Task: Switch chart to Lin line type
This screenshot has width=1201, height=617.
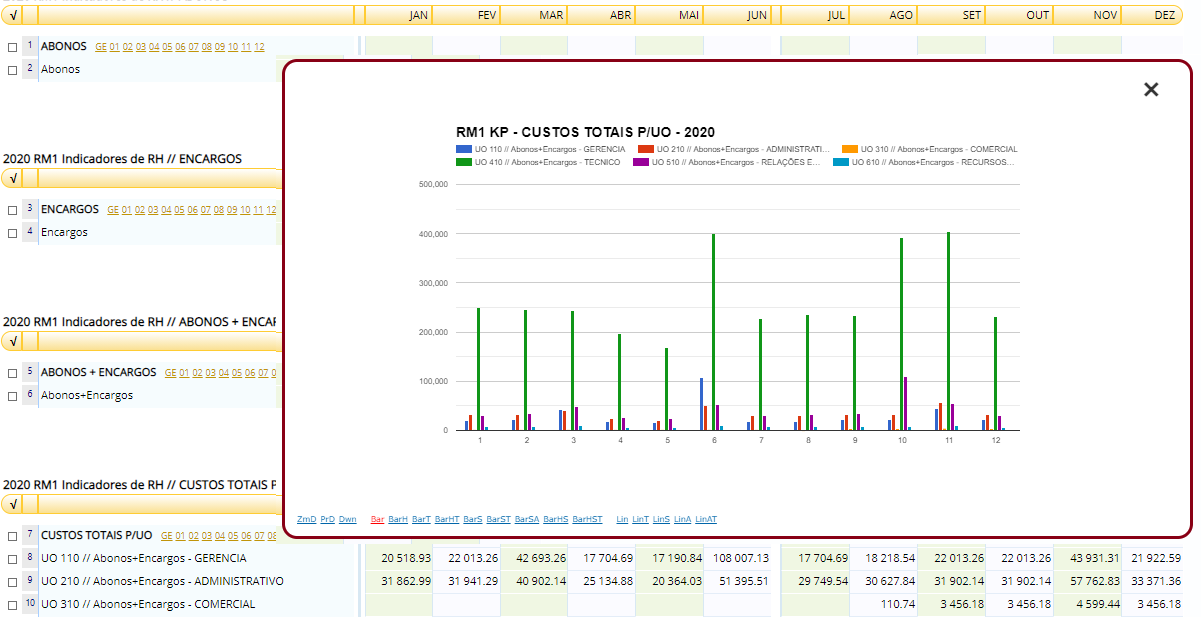Action: coord(622,519)
